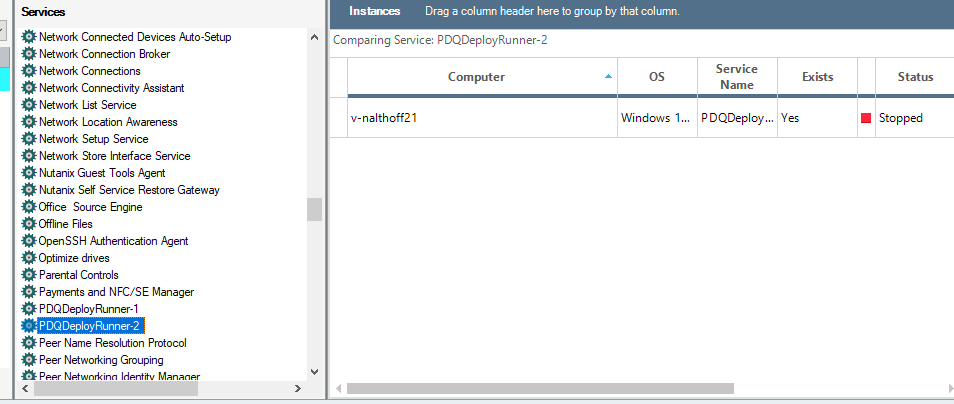The width and height of the screenshot is (954, 404).
Task: Click the red Stopped status indicator square
Action: pos(866,118)
